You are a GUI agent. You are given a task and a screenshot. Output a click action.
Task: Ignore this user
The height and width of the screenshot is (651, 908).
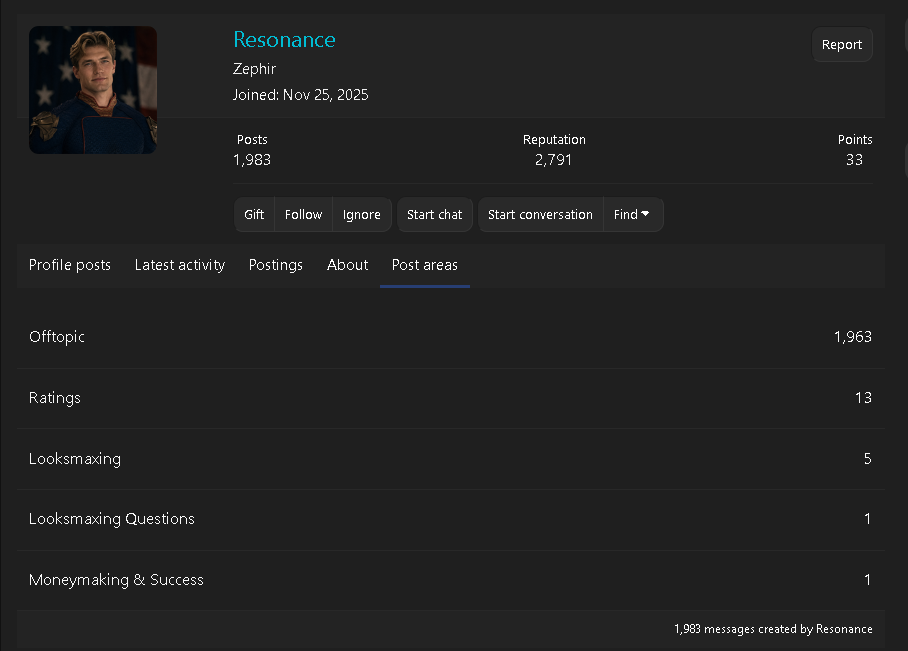(x=362, y=214)
